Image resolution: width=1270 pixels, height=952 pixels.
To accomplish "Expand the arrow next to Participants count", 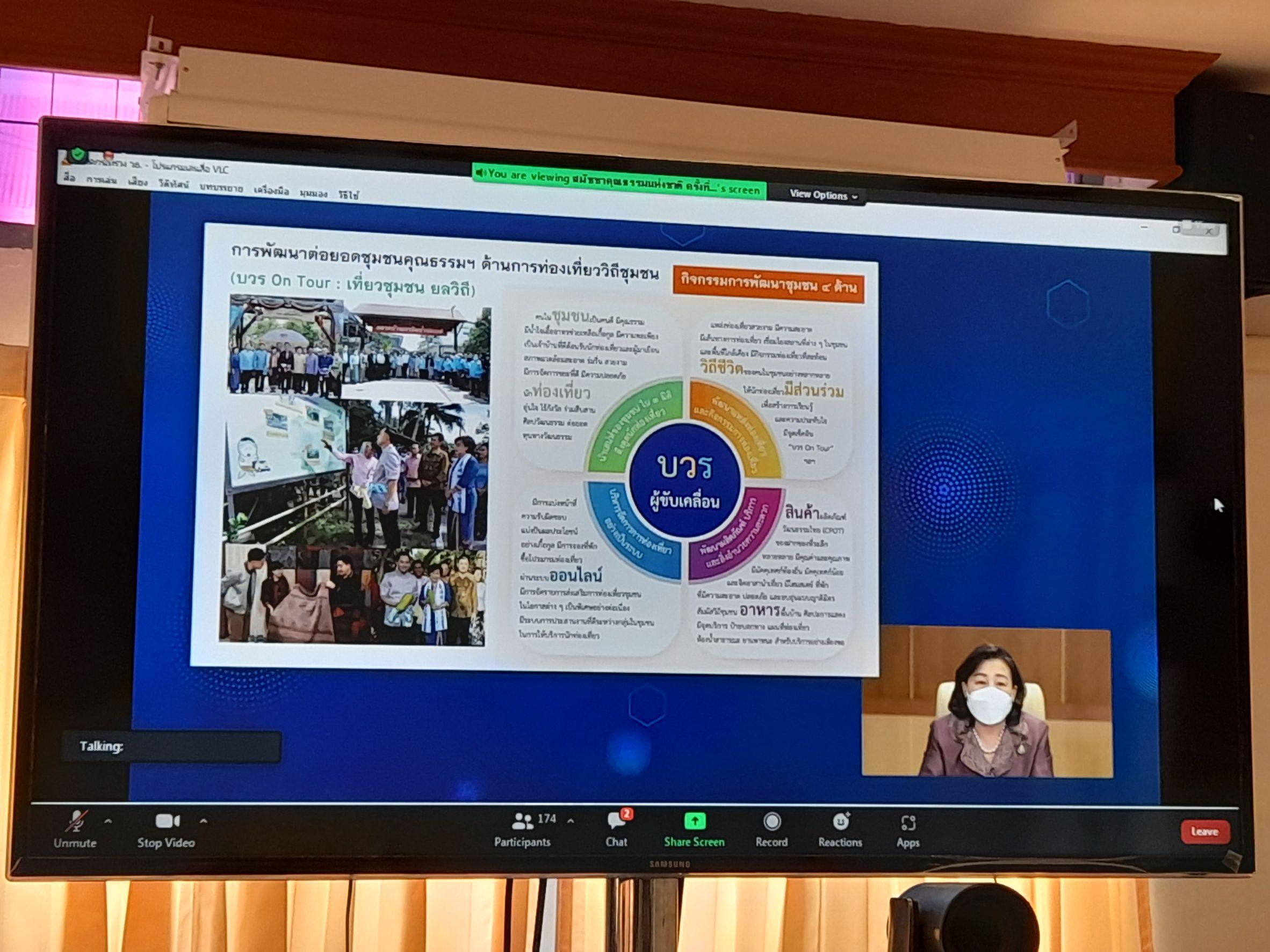I will (571, 821).
